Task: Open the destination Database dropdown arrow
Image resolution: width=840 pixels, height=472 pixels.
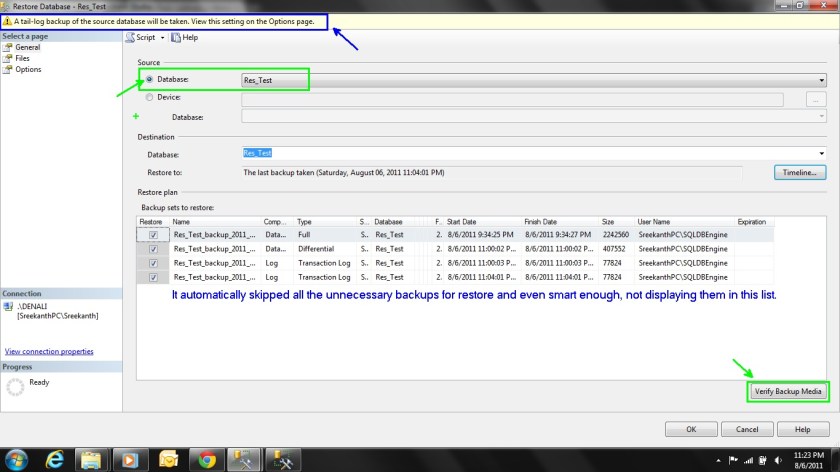Action: tap(821, 153)
